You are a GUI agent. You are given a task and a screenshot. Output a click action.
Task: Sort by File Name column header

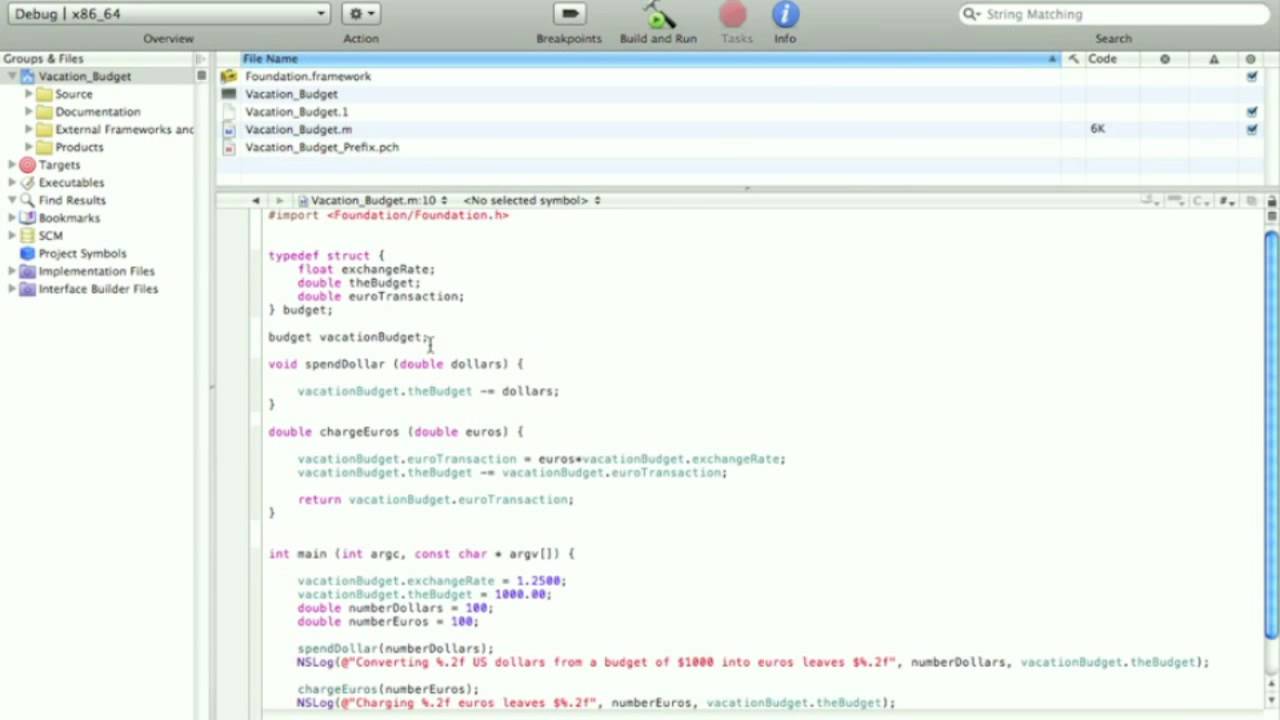click(x=649, y=59)
